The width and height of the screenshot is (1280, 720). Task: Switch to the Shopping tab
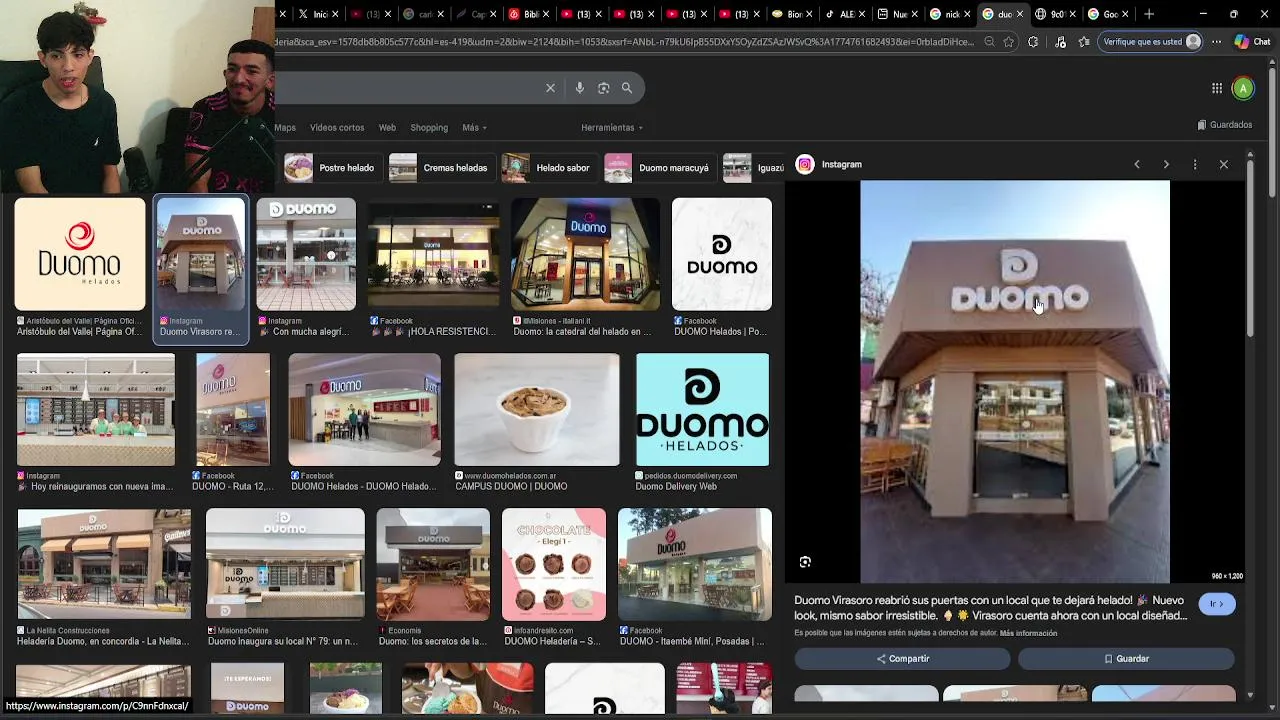[429, 128]
